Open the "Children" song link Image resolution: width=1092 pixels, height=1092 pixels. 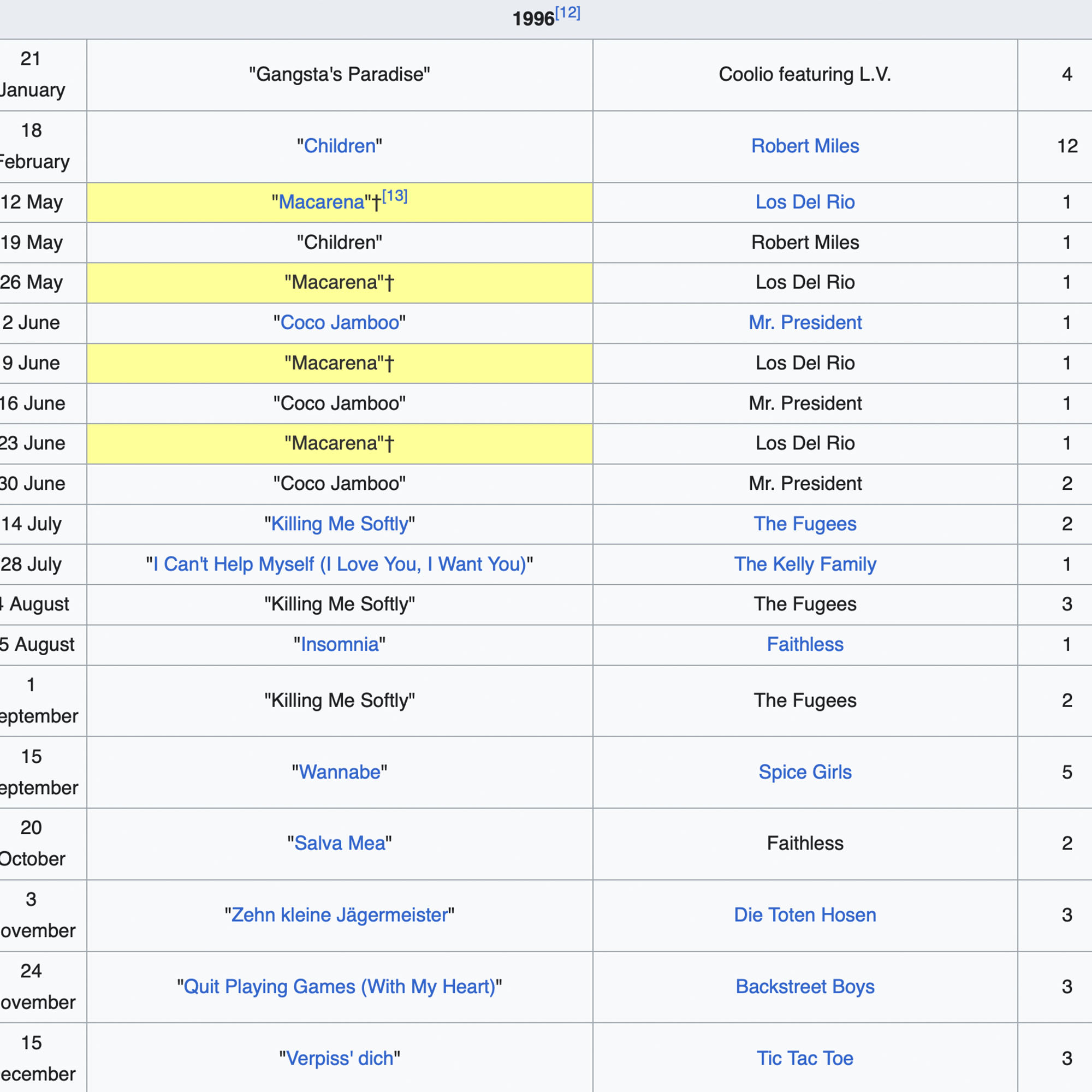340,146
